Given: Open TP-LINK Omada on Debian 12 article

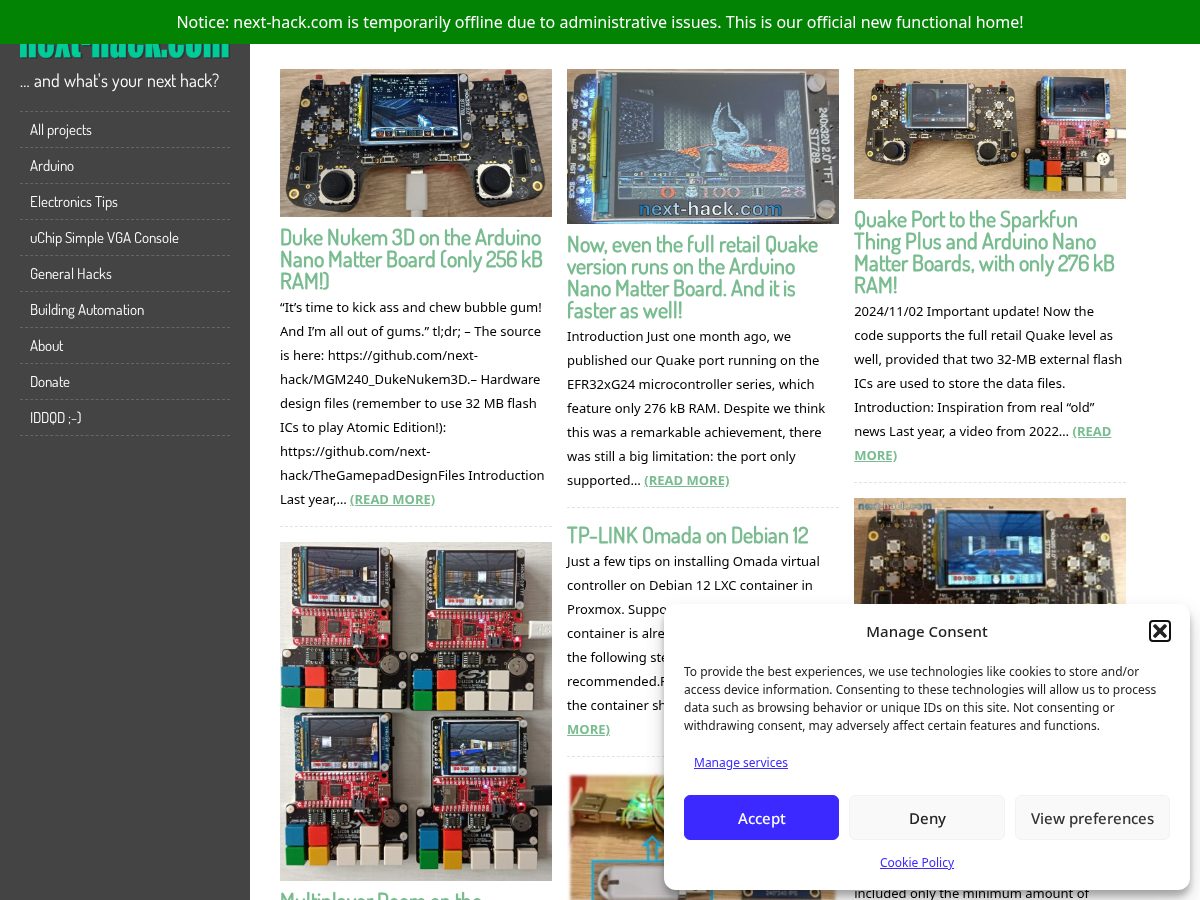Looking at the screenshot, I should pos(688,535).
